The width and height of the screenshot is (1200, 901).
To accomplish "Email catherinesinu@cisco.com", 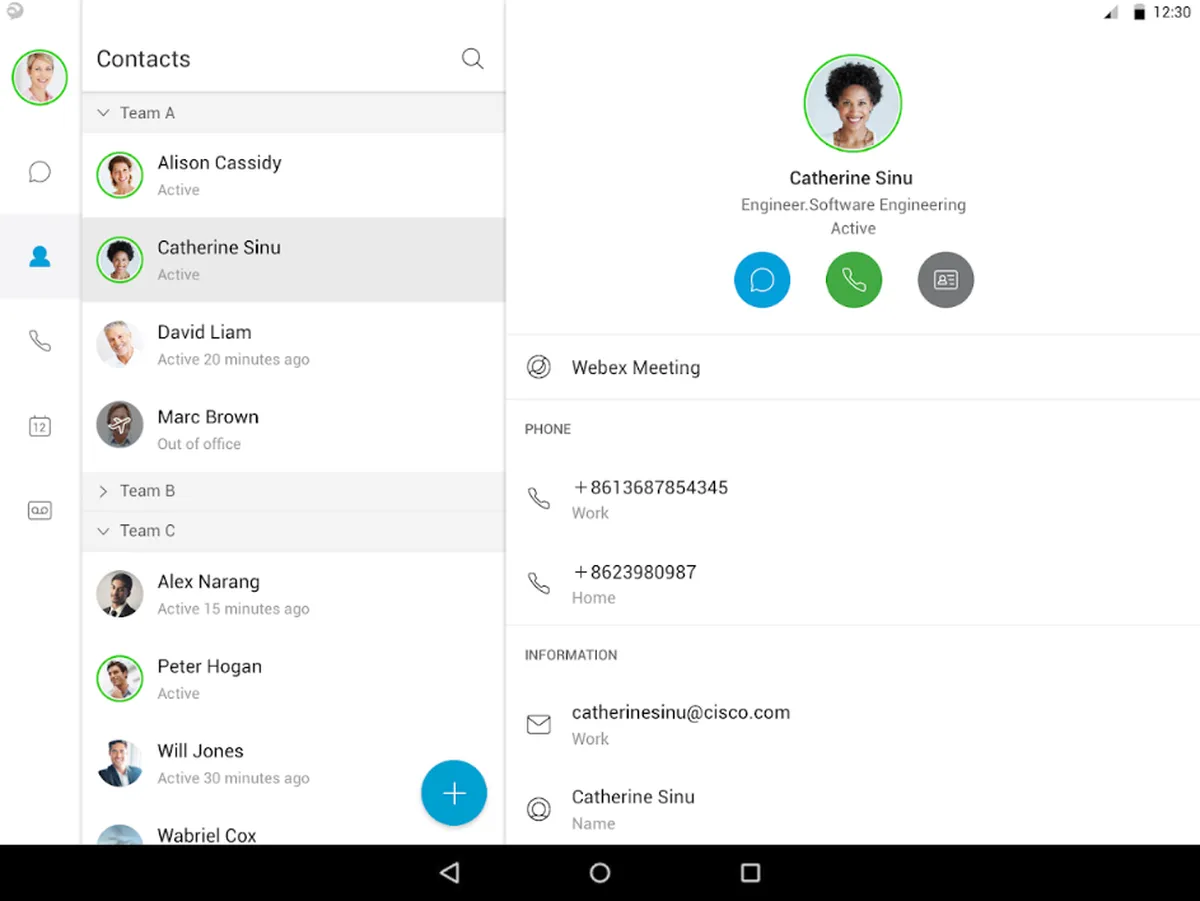I will pyautogui.click(x=853, y=724).
